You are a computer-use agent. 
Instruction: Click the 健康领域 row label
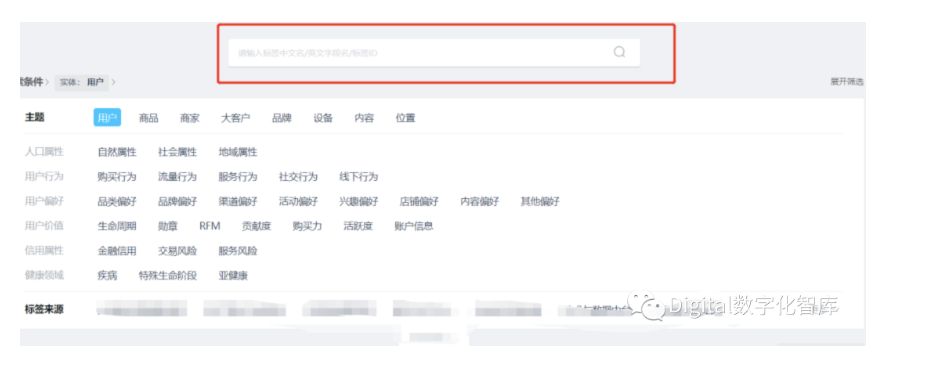click(44, 275)
